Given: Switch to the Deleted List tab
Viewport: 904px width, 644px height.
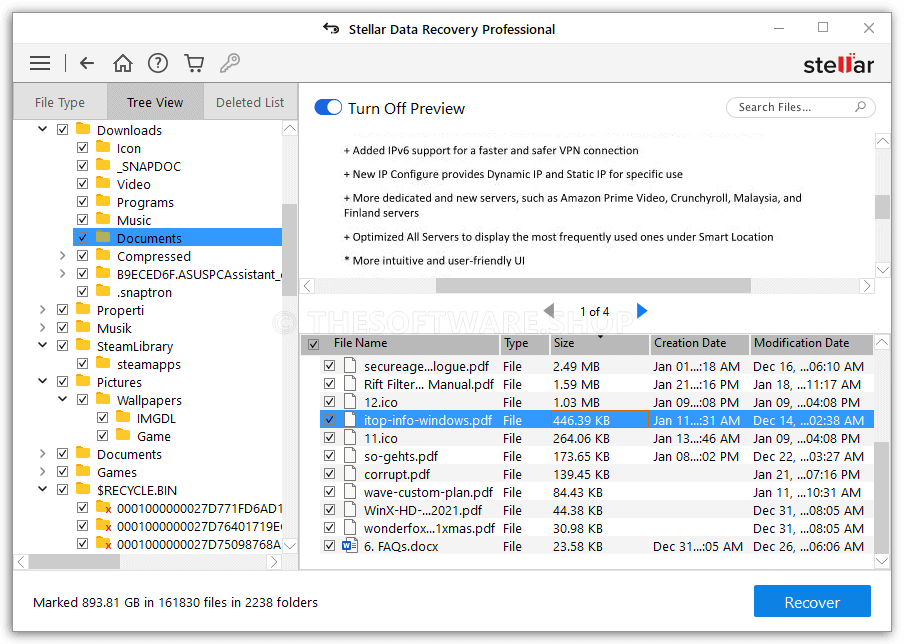Looking at the screenshot, I should point(250,102).
